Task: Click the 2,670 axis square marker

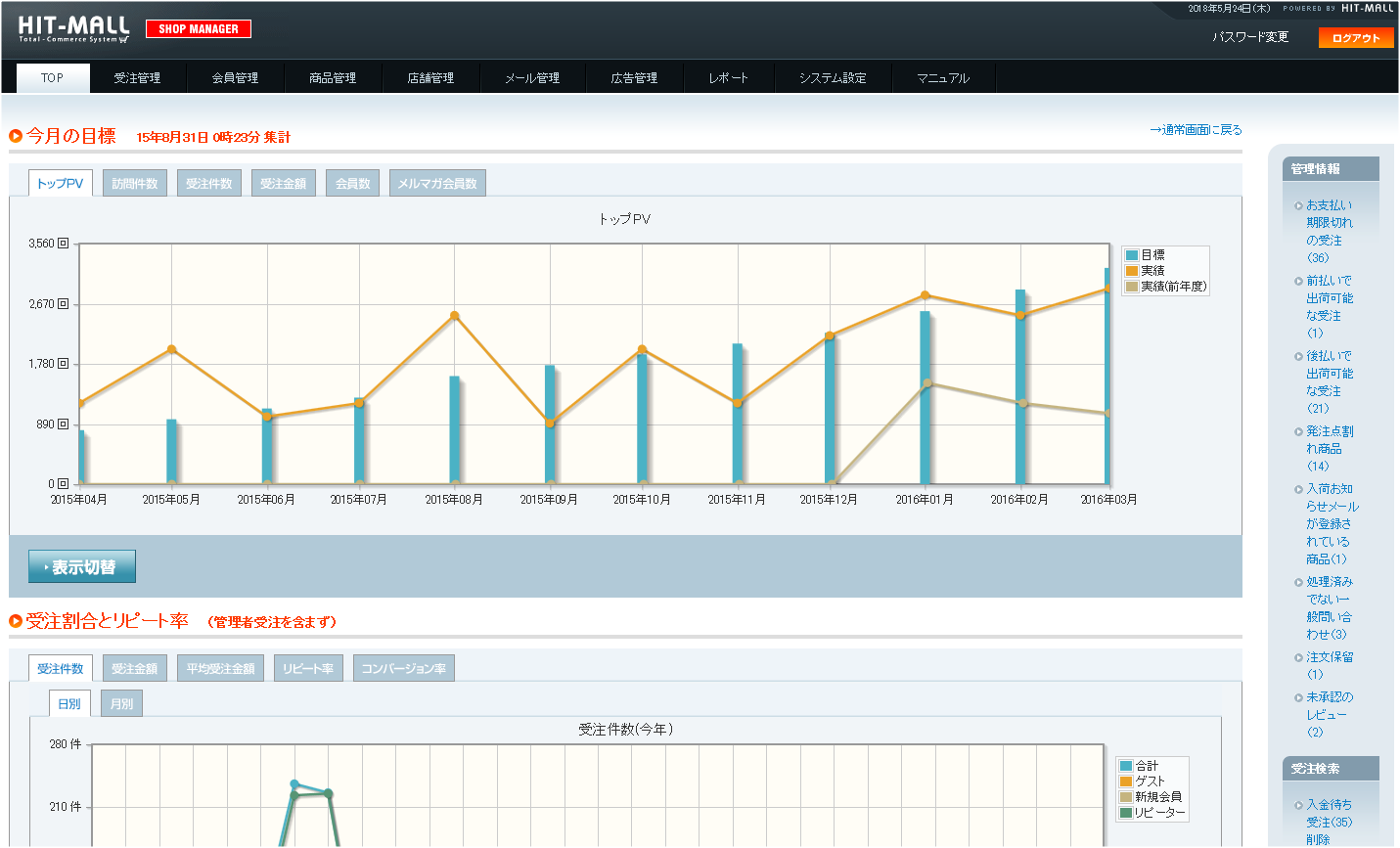Action: coord(64,304)
